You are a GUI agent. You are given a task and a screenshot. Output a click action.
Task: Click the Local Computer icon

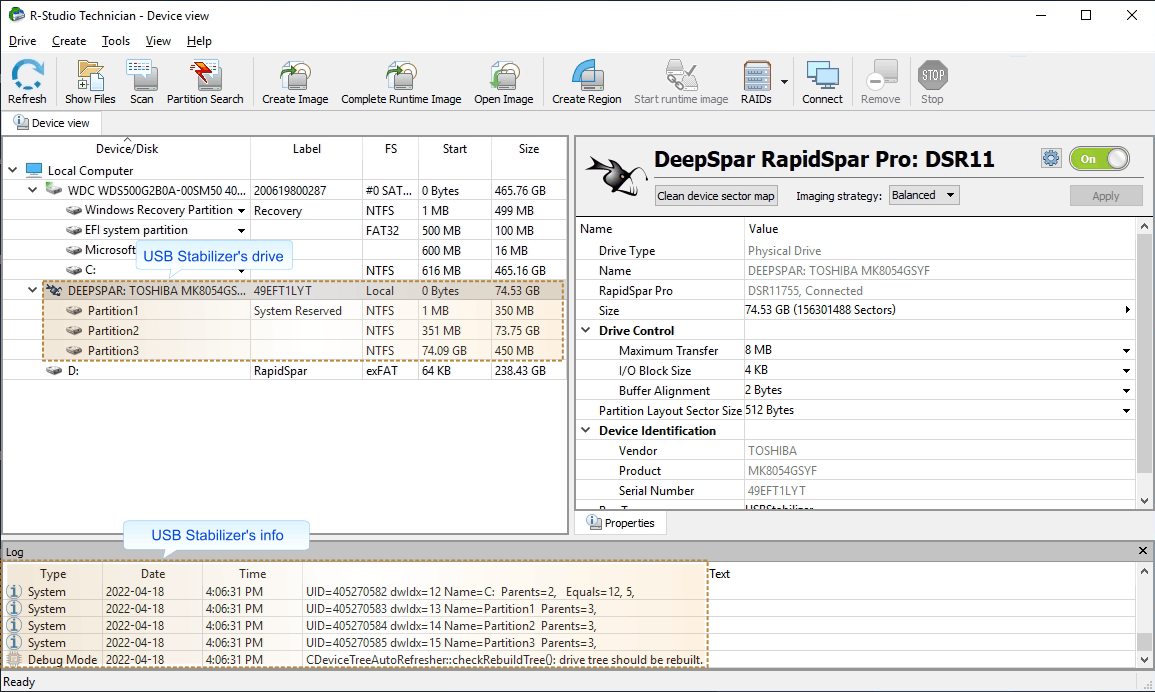tap(34, 170)
